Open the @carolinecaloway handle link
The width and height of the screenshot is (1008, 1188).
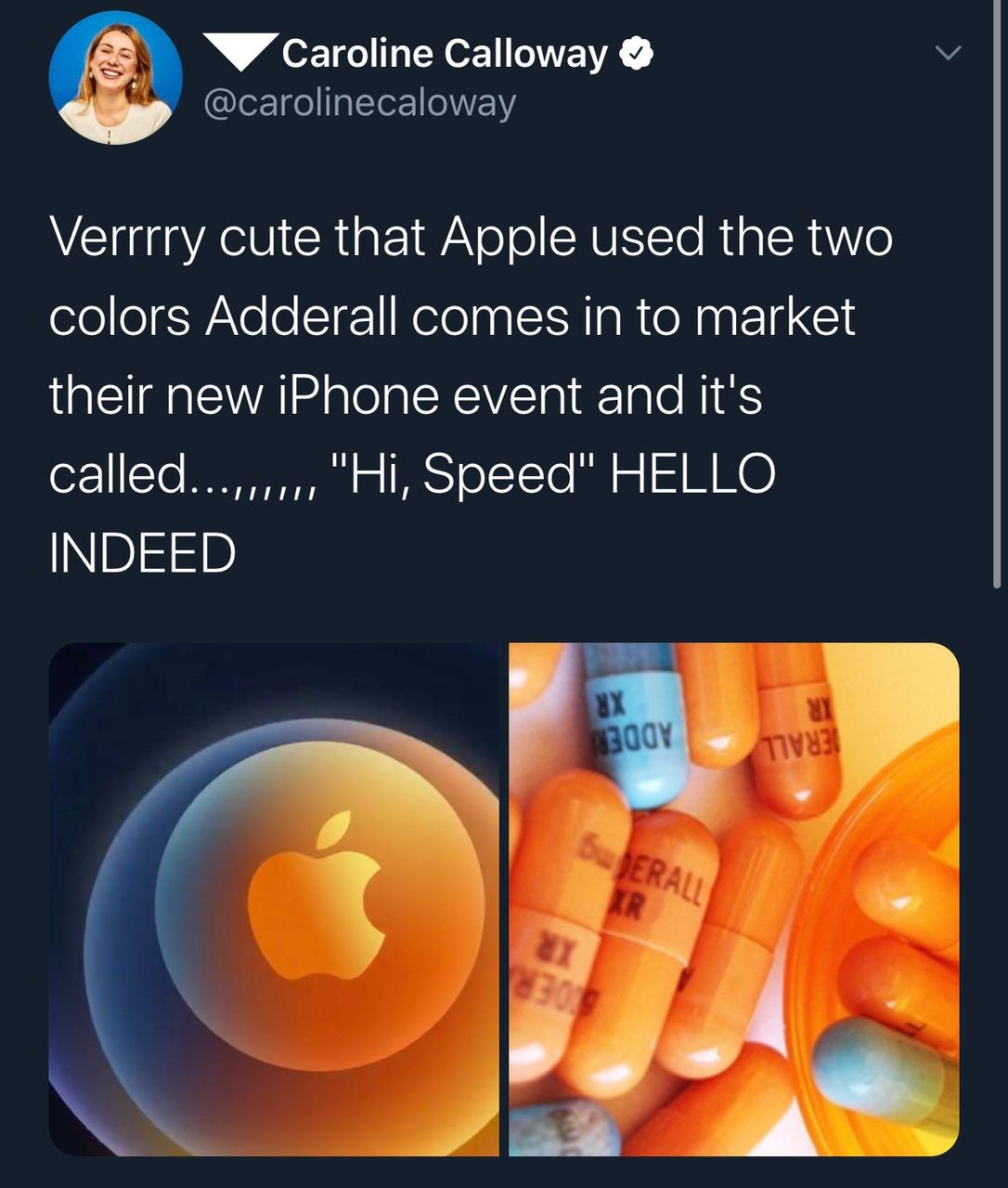[x=358, y=102]
